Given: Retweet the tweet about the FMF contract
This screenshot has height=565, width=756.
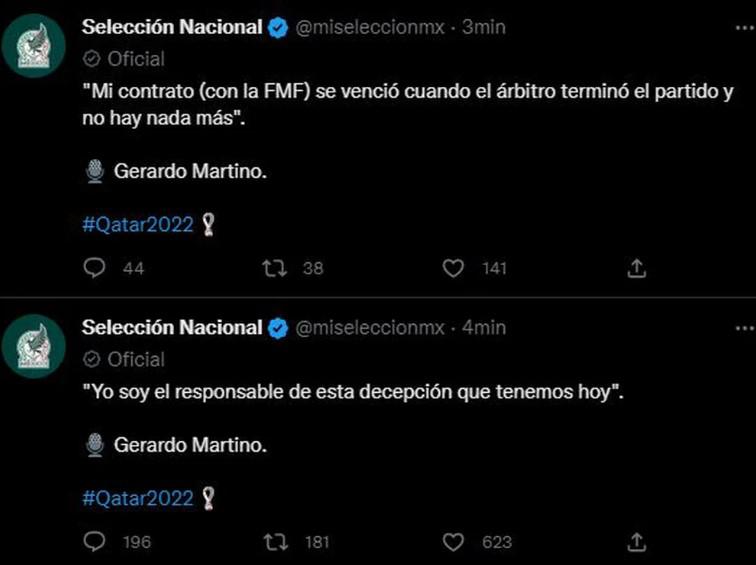Looking at the screenshot, I should pyautogui.click(x=273, y=268).
